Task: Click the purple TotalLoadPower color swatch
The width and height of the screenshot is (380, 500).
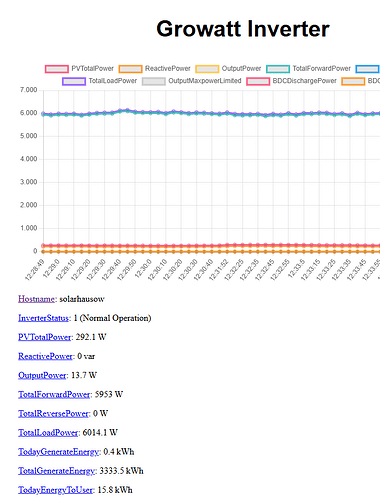Action: click(74, 81)
